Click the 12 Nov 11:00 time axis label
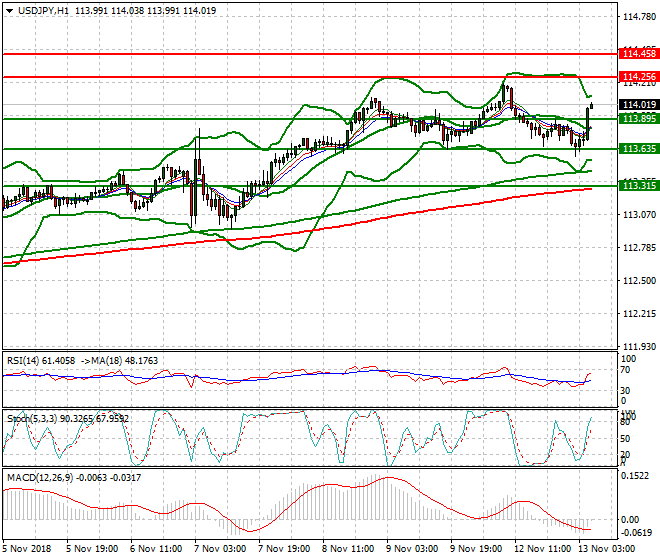Viewport: 660px width, 560px height. [x=542, y=549]
